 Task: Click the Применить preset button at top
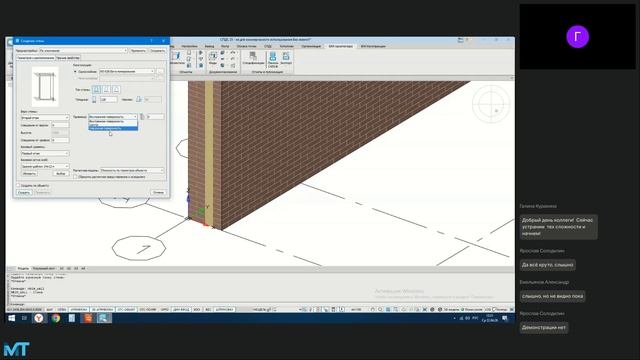click(x=138, y=51)
